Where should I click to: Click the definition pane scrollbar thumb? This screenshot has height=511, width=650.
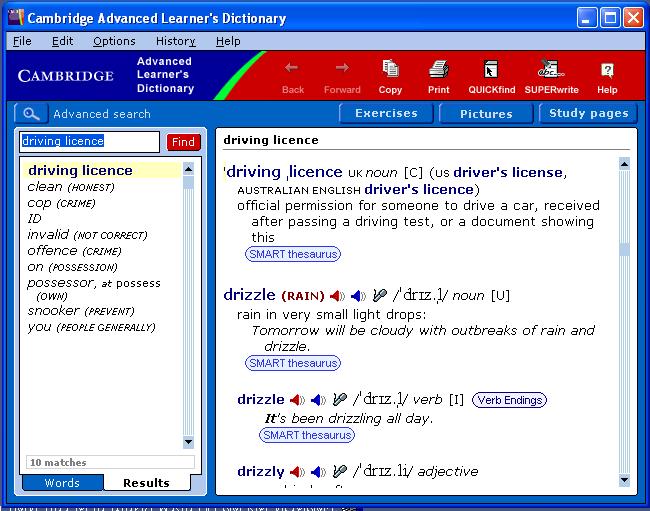click(624, 249)
